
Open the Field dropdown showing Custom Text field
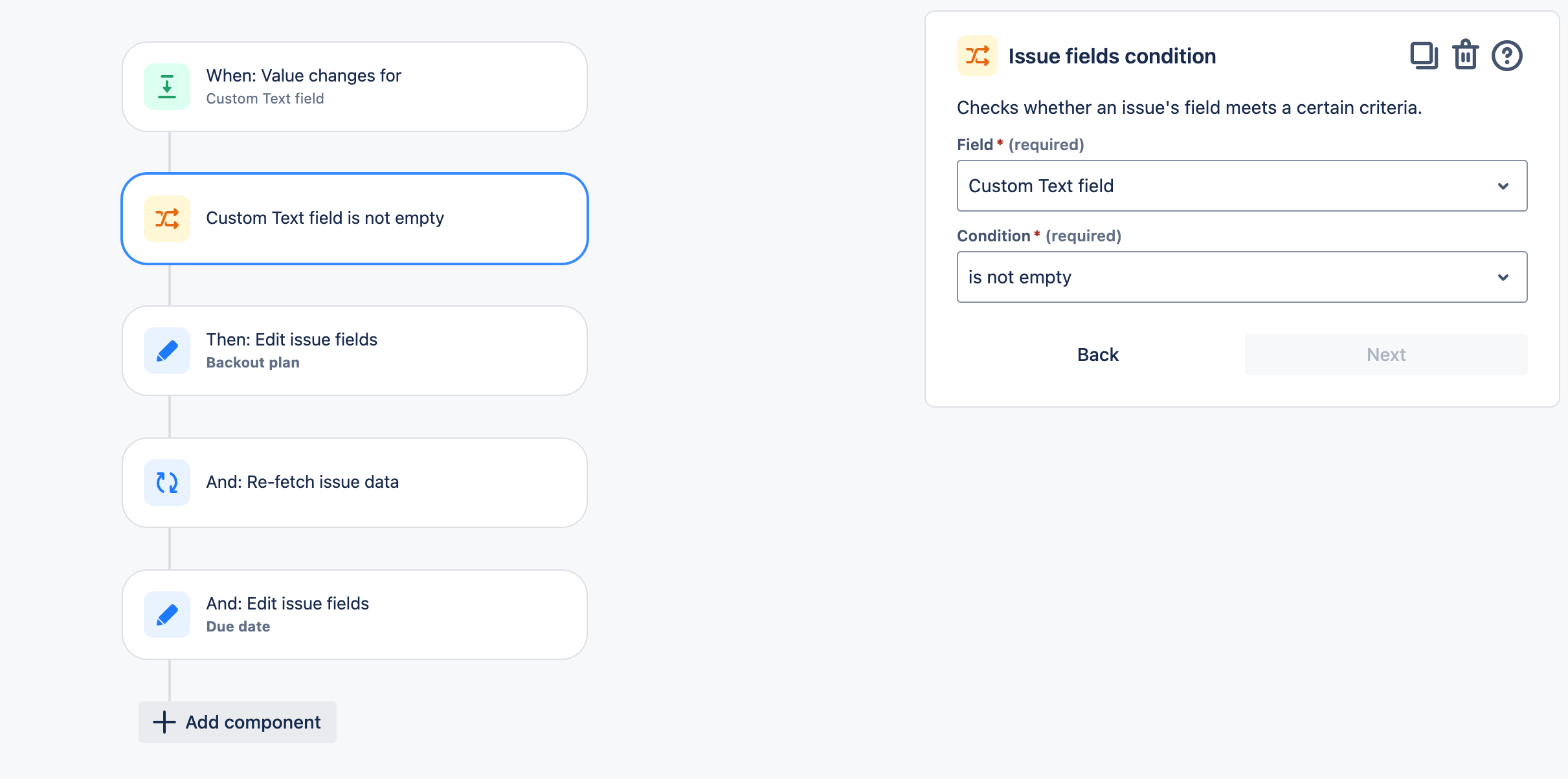pyautogui.click(x=1230, y=186)
